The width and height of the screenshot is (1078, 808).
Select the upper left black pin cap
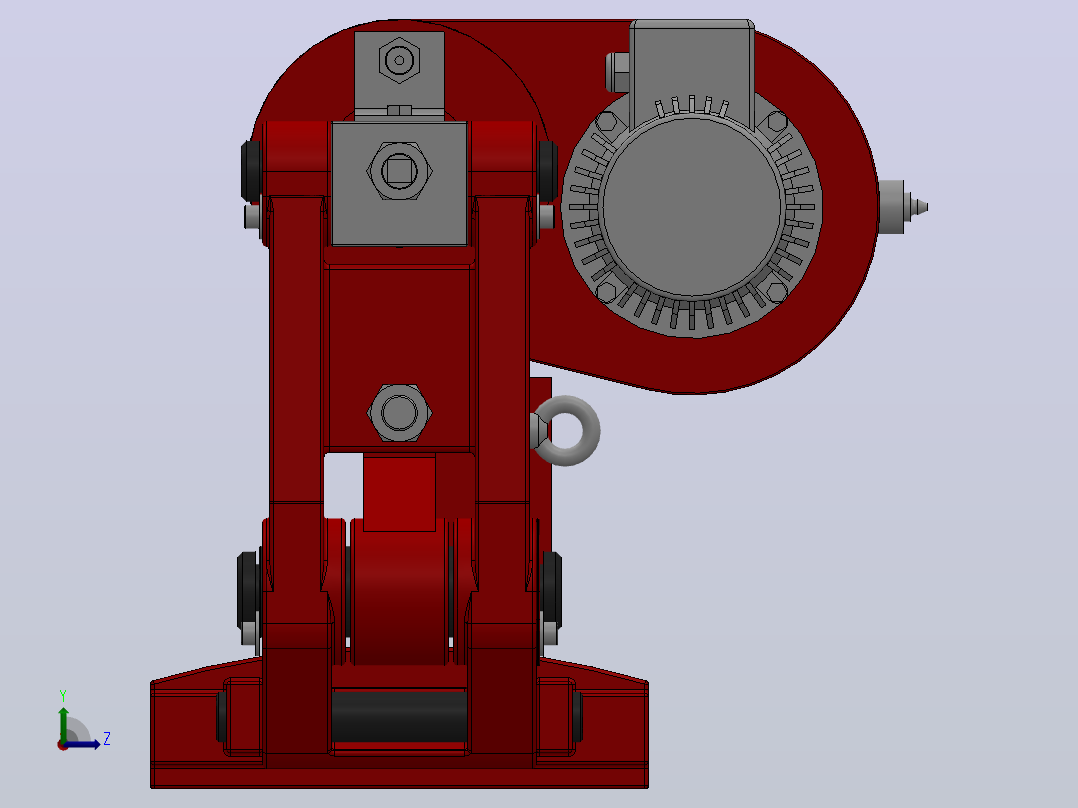coord(251,171)
